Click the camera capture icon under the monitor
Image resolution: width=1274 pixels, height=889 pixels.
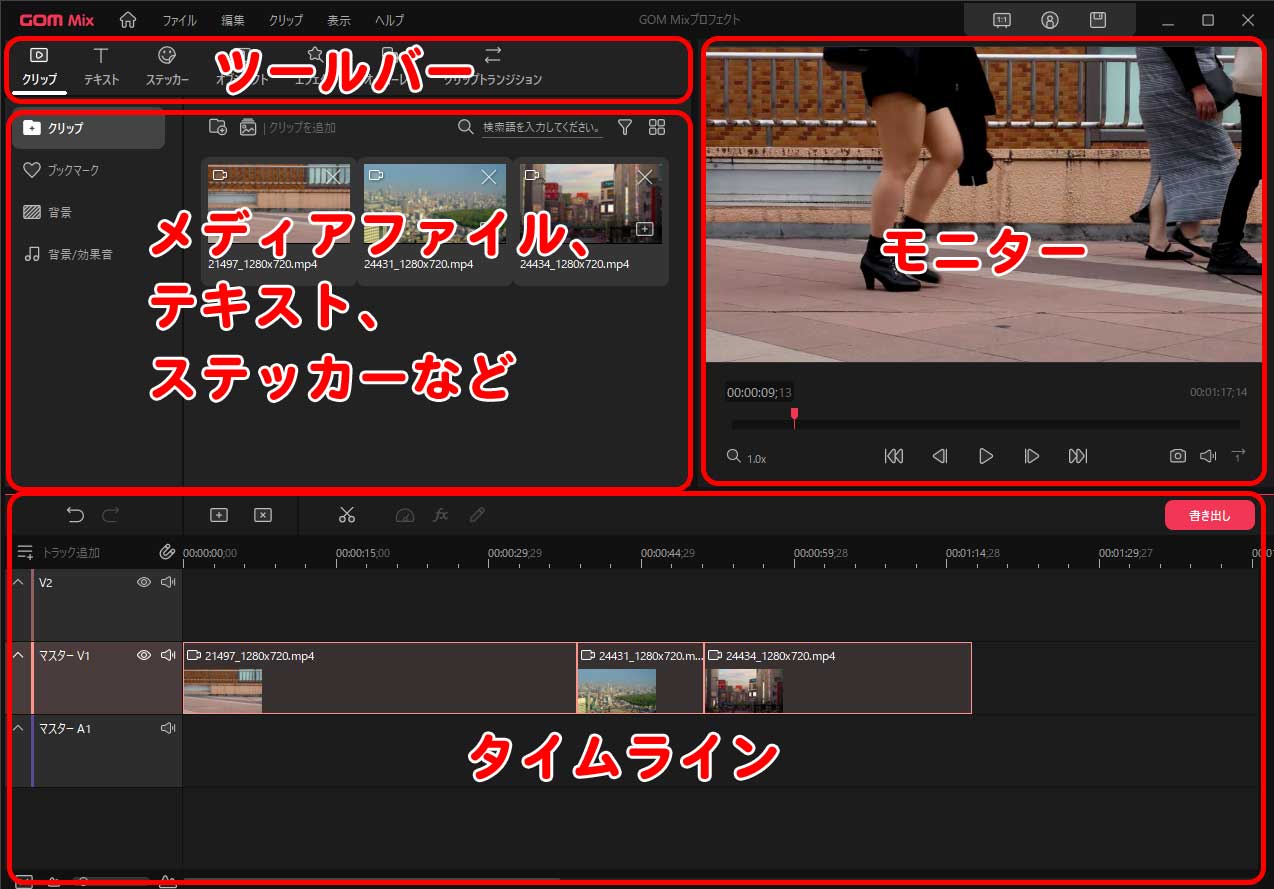point(1177,456)
